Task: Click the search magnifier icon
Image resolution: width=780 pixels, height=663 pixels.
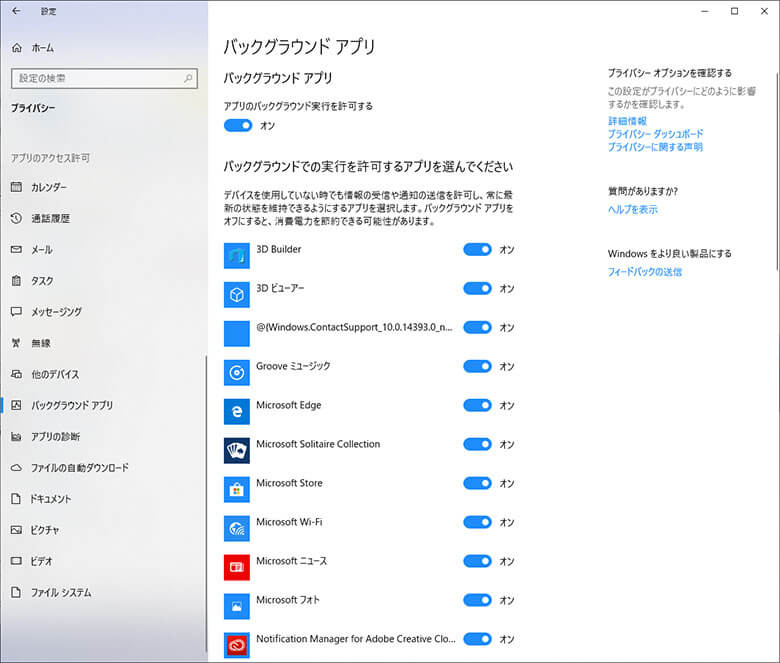Action: coord(188,78)
